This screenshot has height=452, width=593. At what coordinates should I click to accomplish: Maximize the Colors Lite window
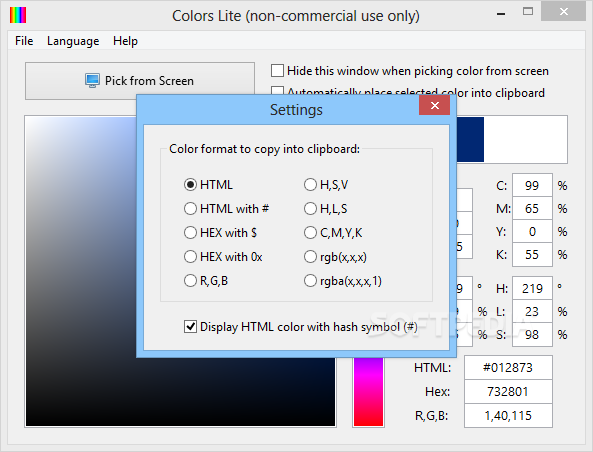pos(528,12)
